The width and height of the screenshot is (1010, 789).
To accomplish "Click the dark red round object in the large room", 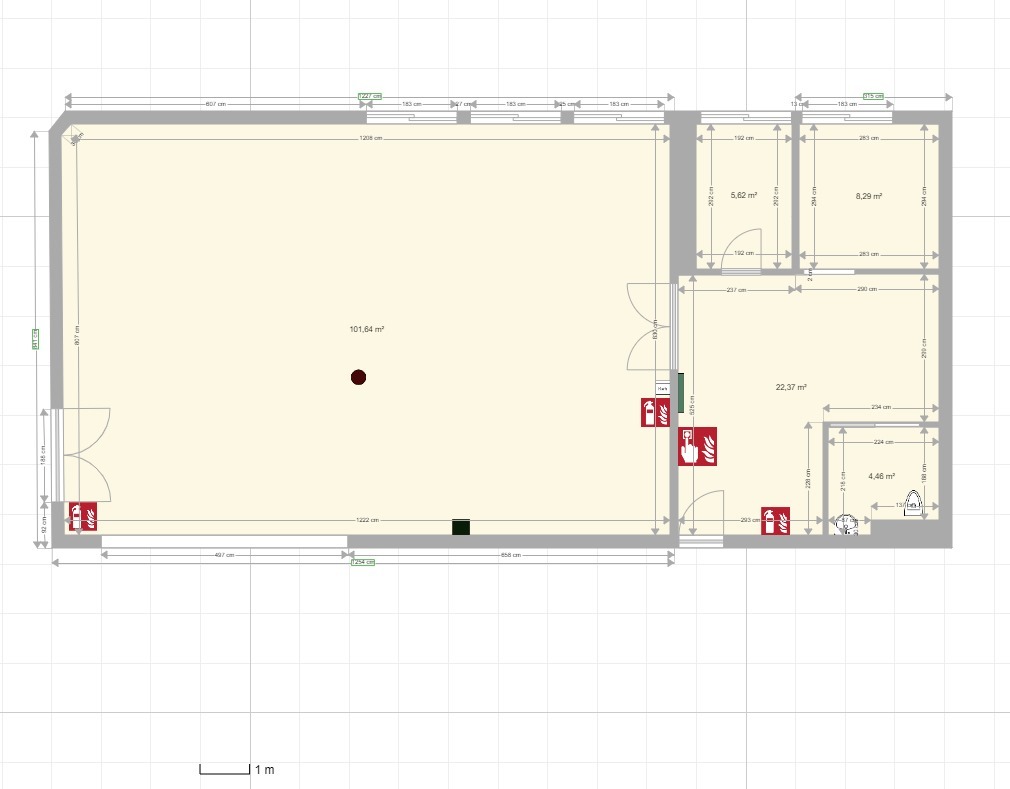I will pos(358,377).
